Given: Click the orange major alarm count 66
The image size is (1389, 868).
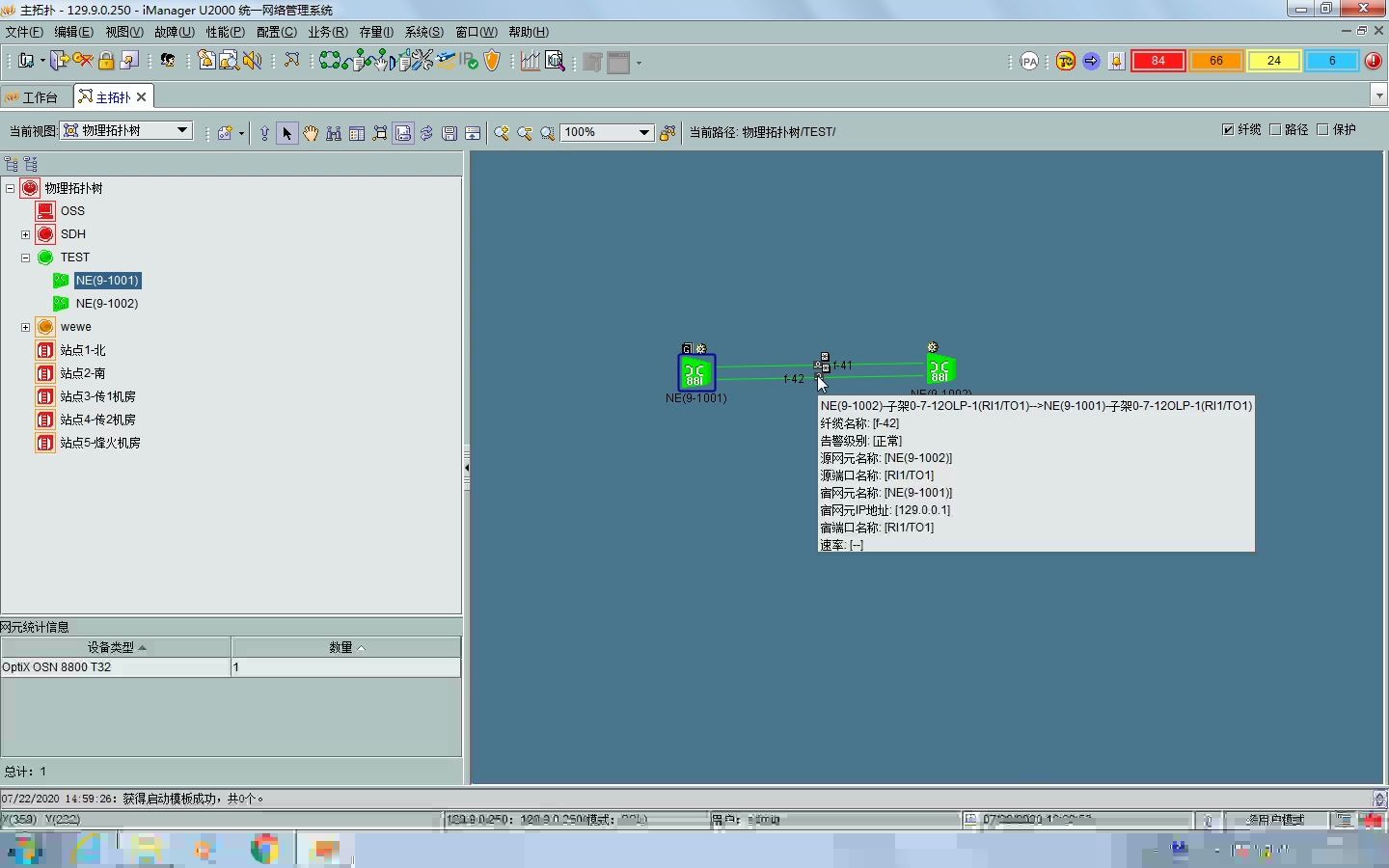Looking at the screenshot, I should 1216,61.
